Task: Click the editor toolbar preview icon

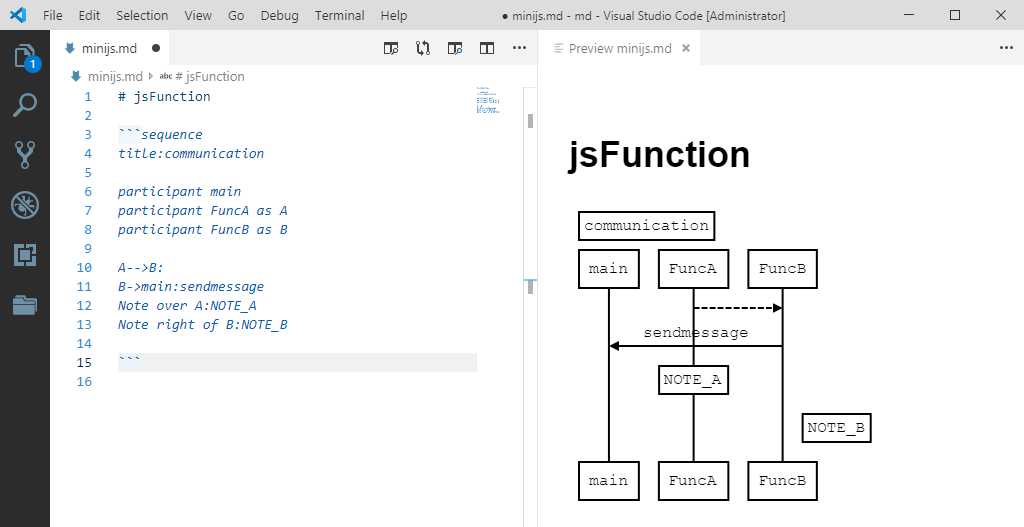Action: (x=455, y=48)
